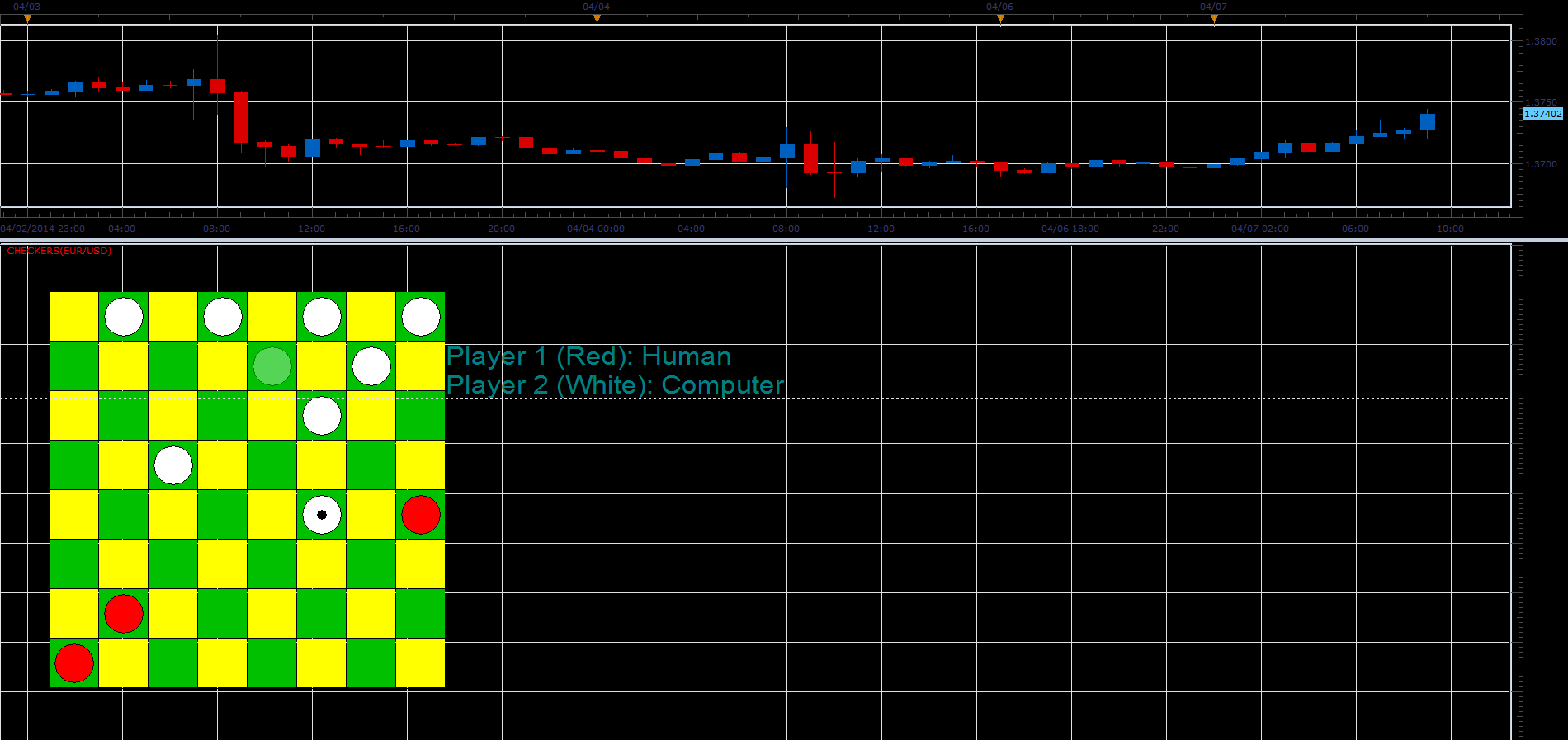Select white checker in fourth row, third column

click(173, 465)
